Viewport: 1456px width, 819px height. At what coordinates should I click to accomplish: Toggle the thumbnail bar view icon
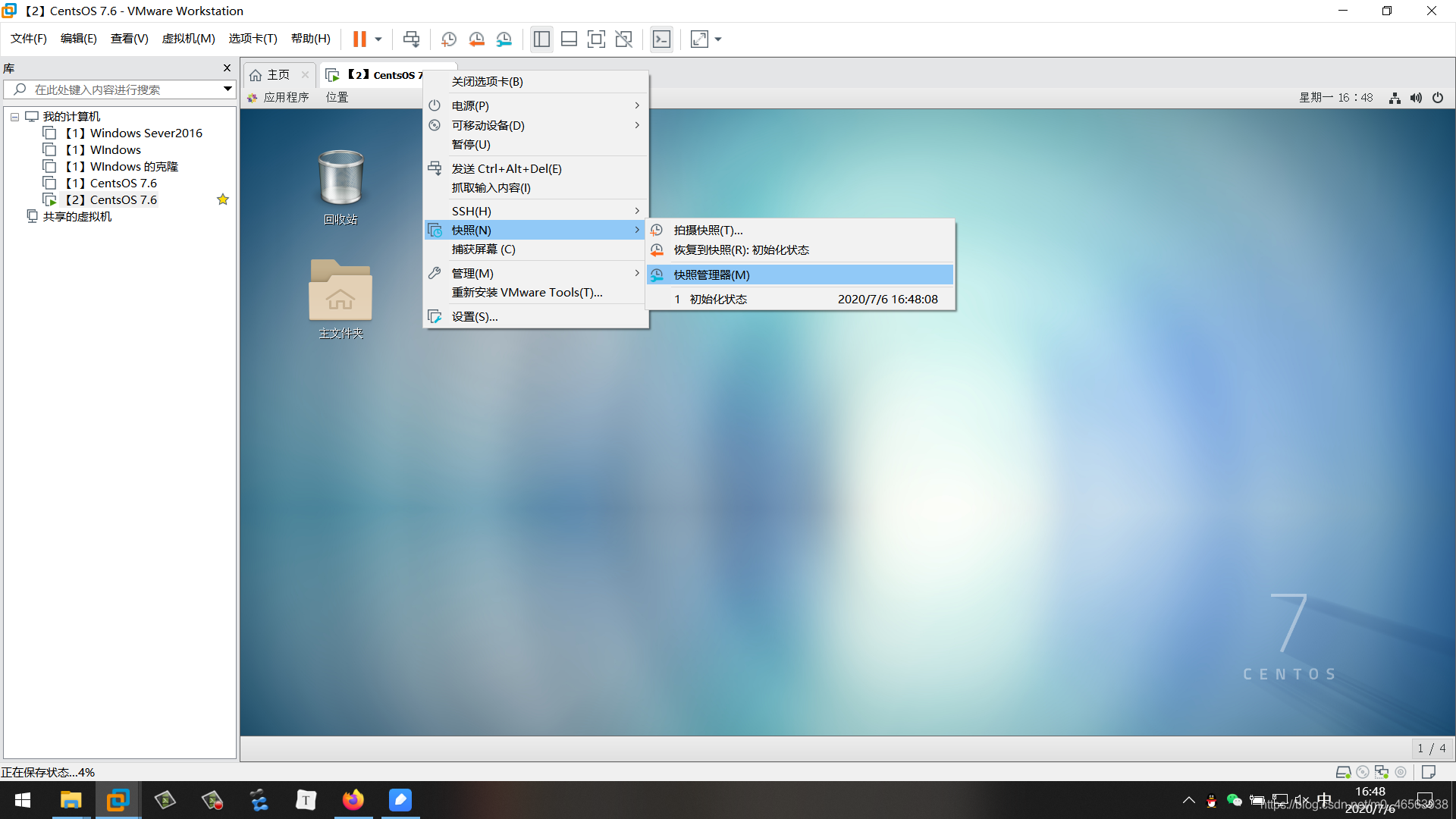[569, 39]
